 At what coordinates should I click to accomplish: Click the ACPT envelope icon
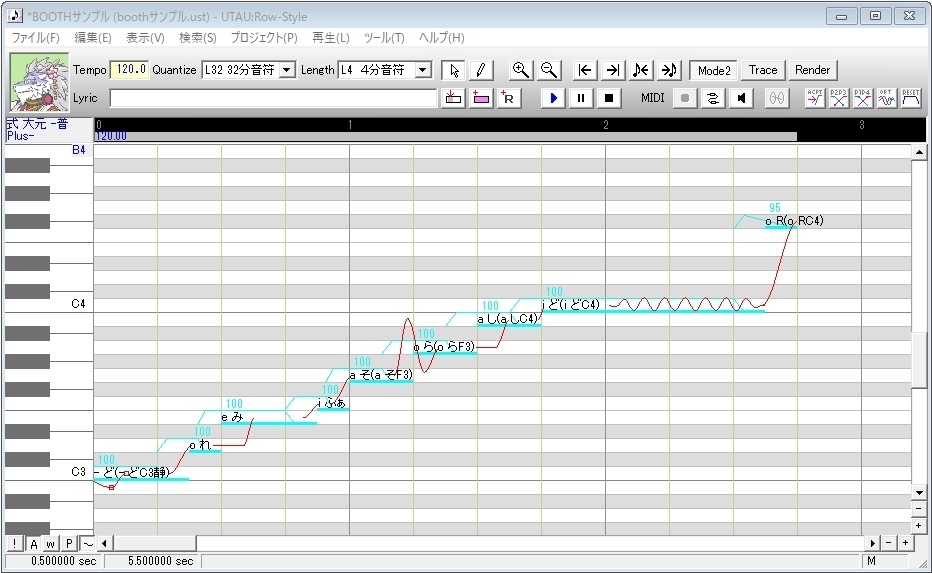(815, 98)
